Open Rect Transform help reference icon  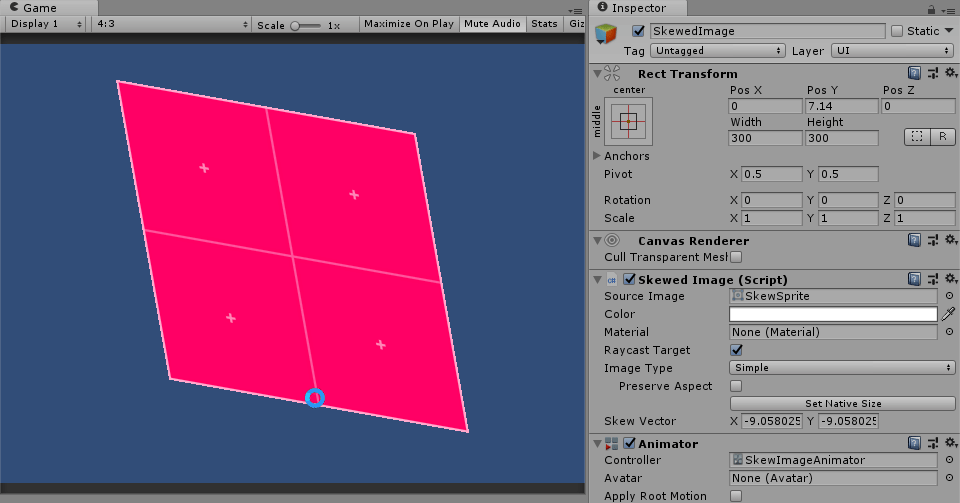tap(914, 73)
